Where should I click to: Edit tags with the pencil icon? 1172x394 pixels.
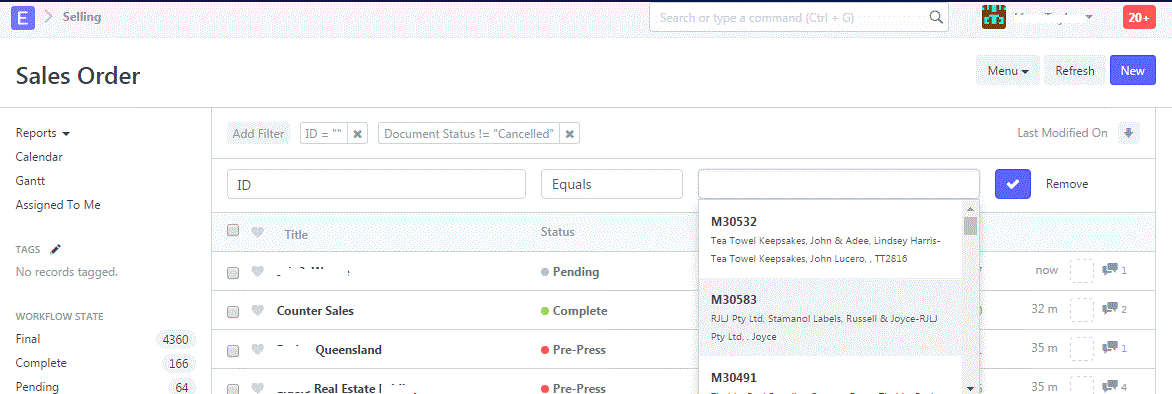coord(54,249)
